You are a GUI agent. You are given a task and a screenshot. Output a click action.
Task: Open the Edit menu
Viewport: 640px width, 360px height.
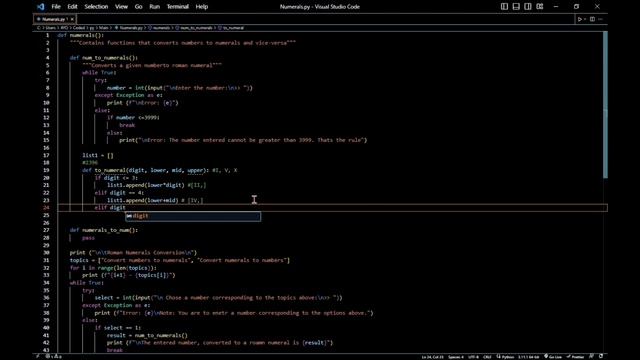pos(72,7)
